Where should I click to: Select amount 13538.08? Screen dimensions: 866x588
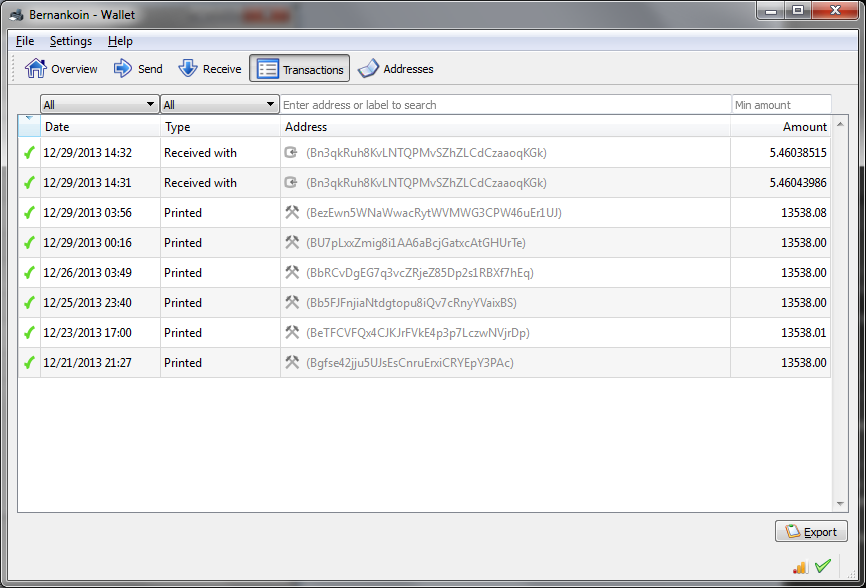tap(804, 213)
